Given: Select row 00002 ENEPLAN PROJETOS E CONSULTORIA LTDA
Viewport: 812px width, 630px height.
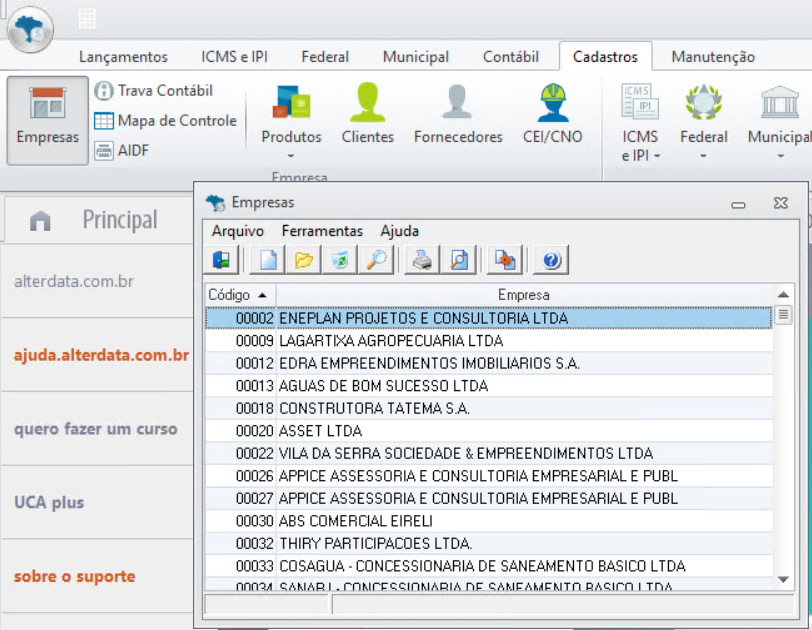Looking at the screenshot, I should tap(489, 318).
